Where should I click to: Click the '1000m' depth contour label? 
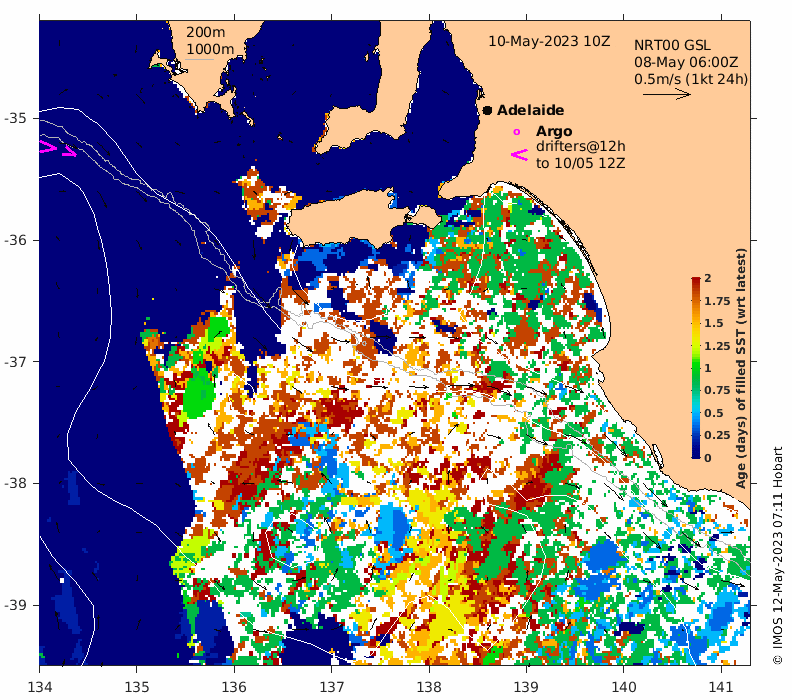click(x=210, y=49)
